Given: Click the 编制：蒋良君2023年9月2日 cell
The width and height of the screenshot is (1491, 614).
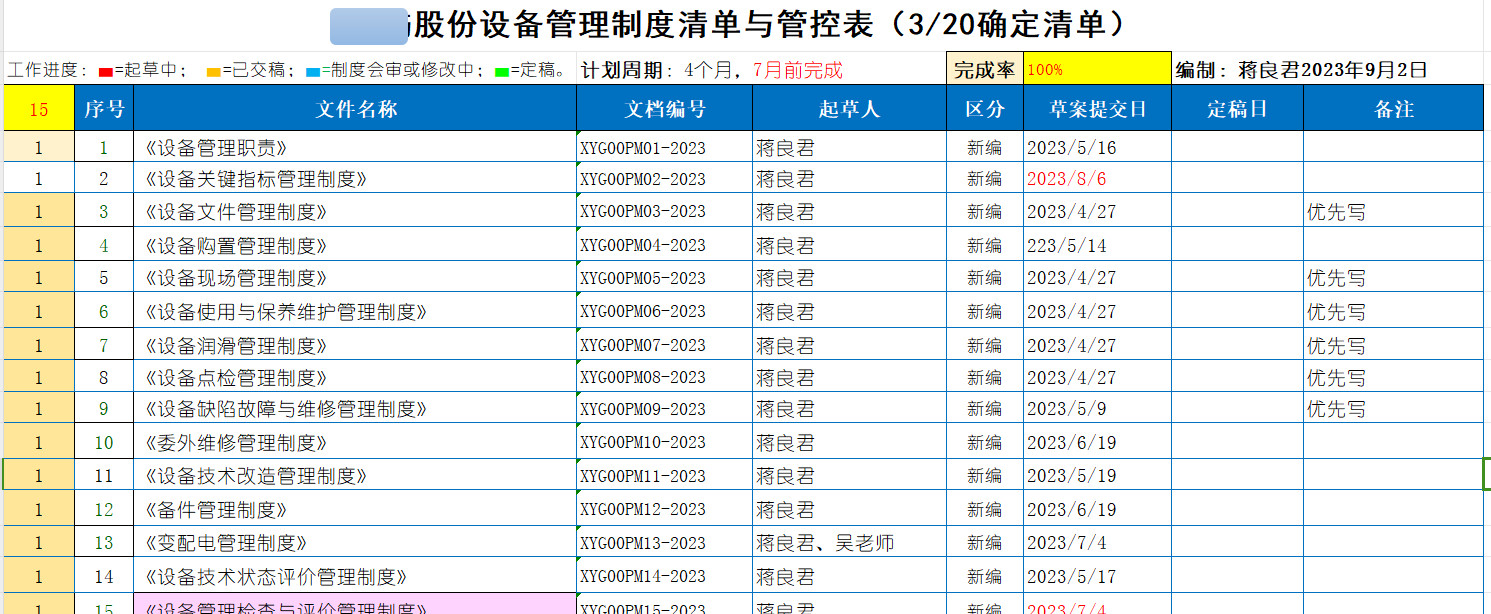Looking at the screenshot, I should [1301, 69].
